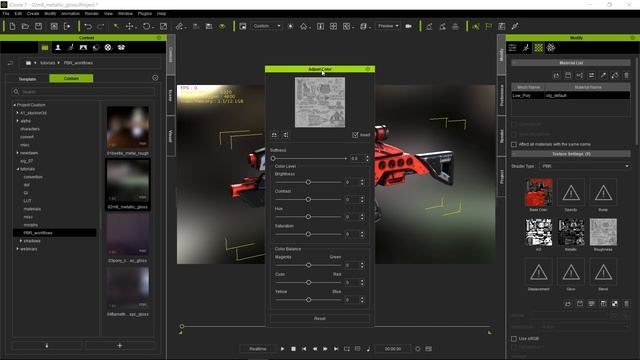Image resolution: width=640 pixels, height=360 pixels.
Task: Click the Play button in playback bar
Action: [282, 349]
